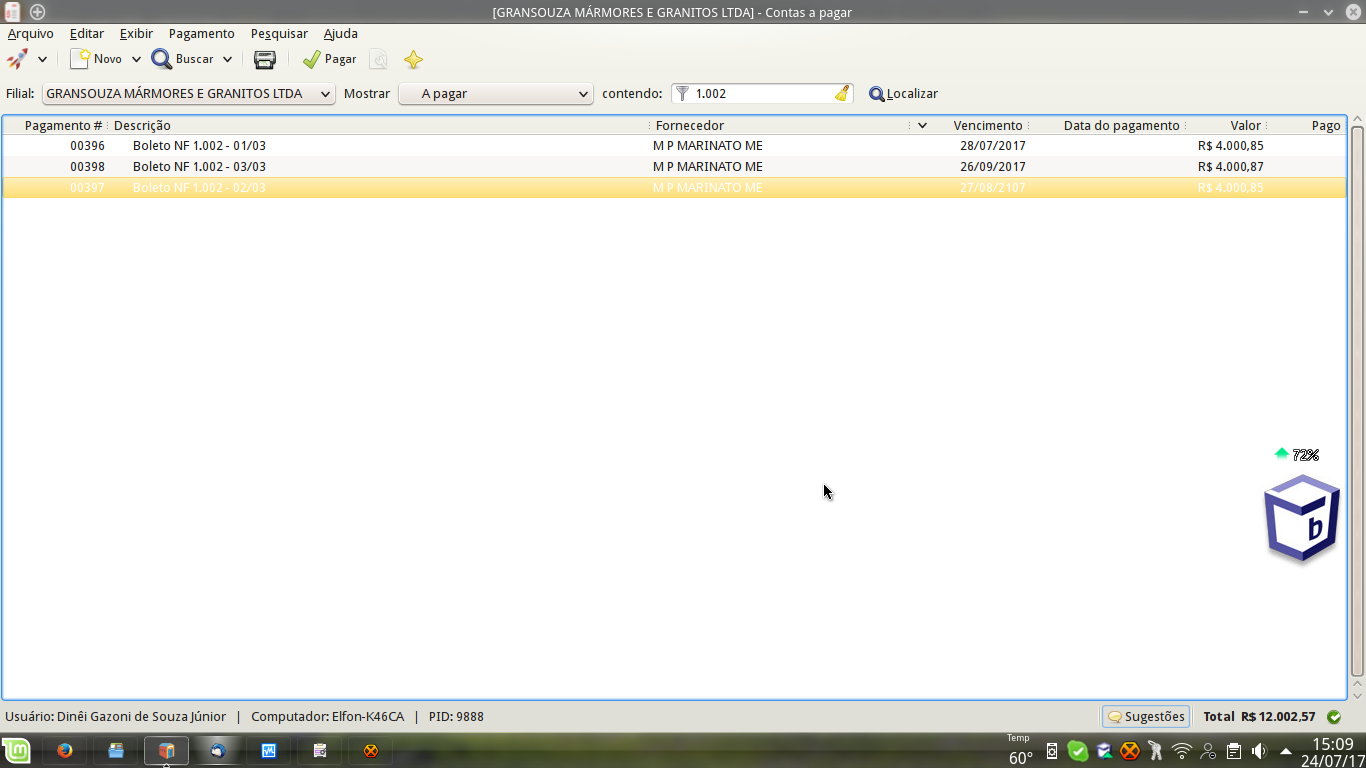Open the blue cube 'b' desktop widget
The image size is (1366, 768).
pos(1302,518)
